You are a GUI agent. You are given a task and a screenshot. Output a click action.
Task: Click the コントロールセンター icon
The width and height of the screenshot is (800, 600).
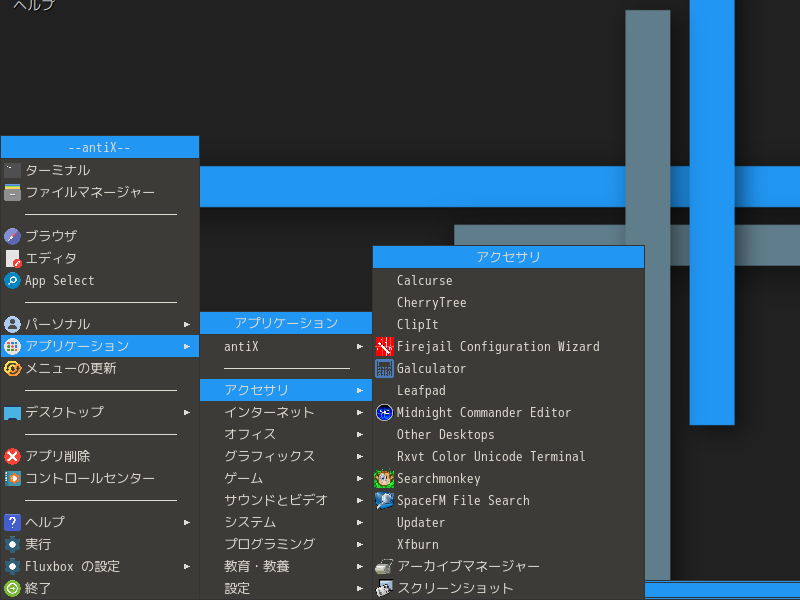(12, 478)
